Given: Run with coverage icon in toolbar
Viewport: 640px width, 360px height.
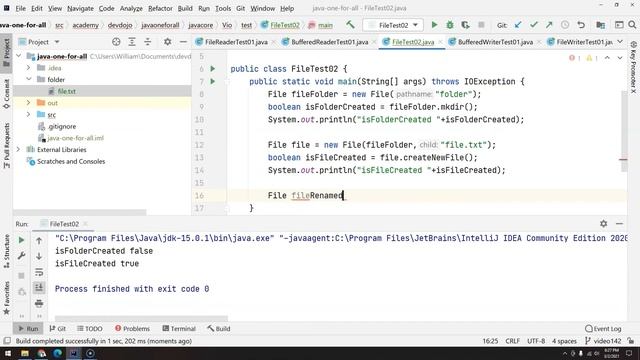Looking at the screenshot, I should pos(465,25).
